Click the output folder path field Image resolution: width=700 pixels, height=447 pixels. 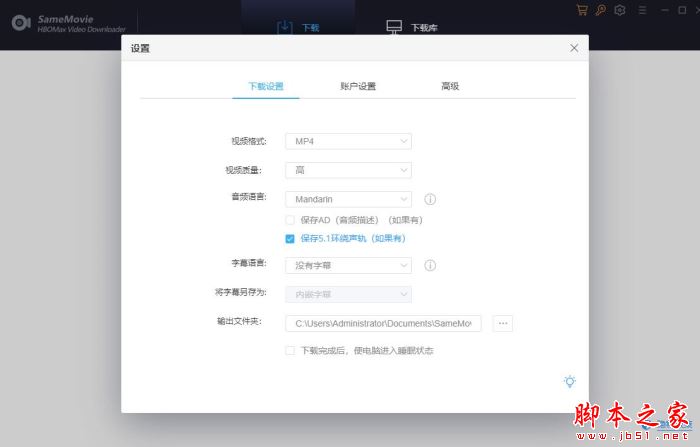click(383, 323)
